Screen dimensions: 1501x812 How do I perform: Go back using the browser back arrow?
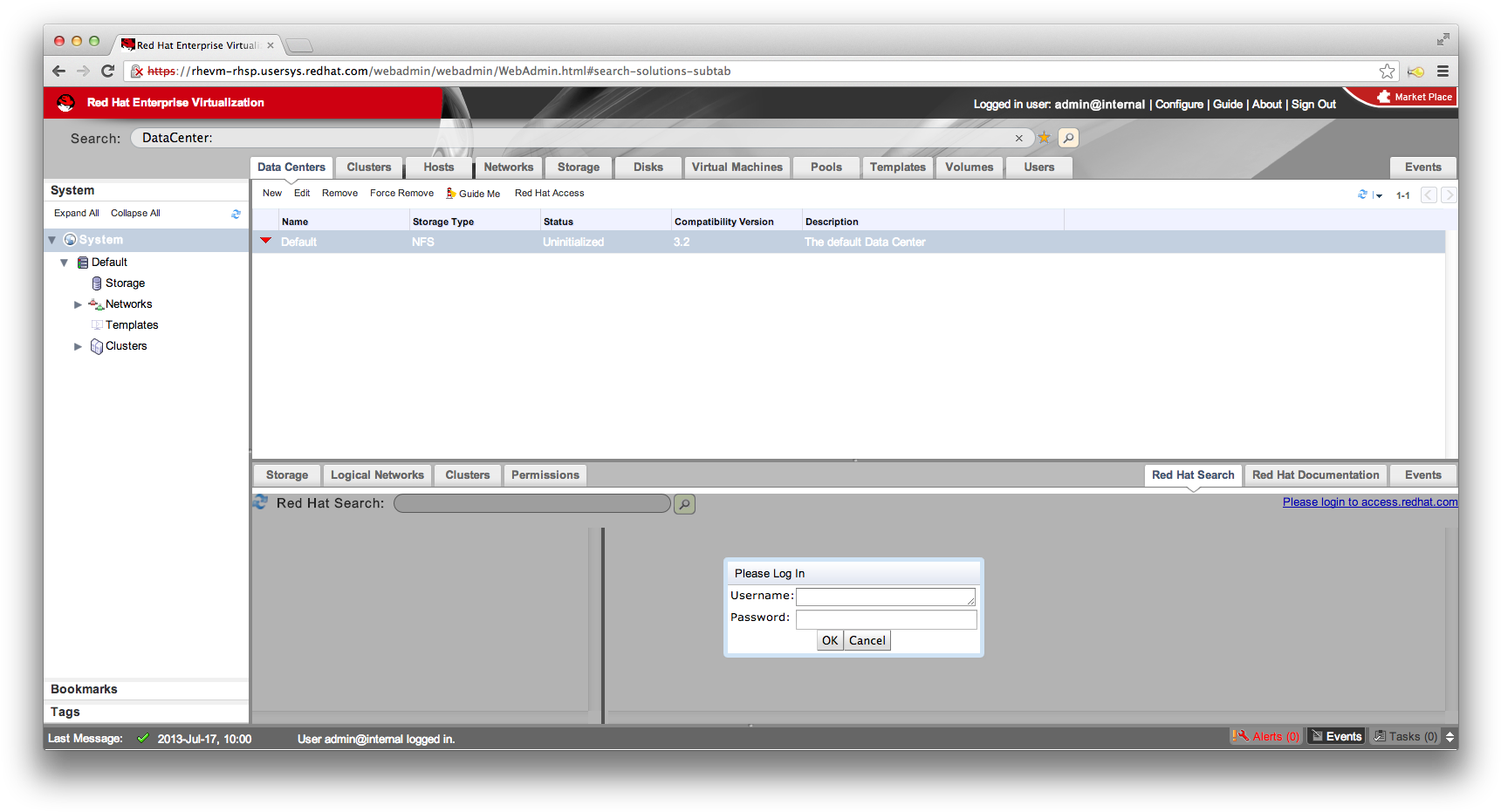pos(58,71)
